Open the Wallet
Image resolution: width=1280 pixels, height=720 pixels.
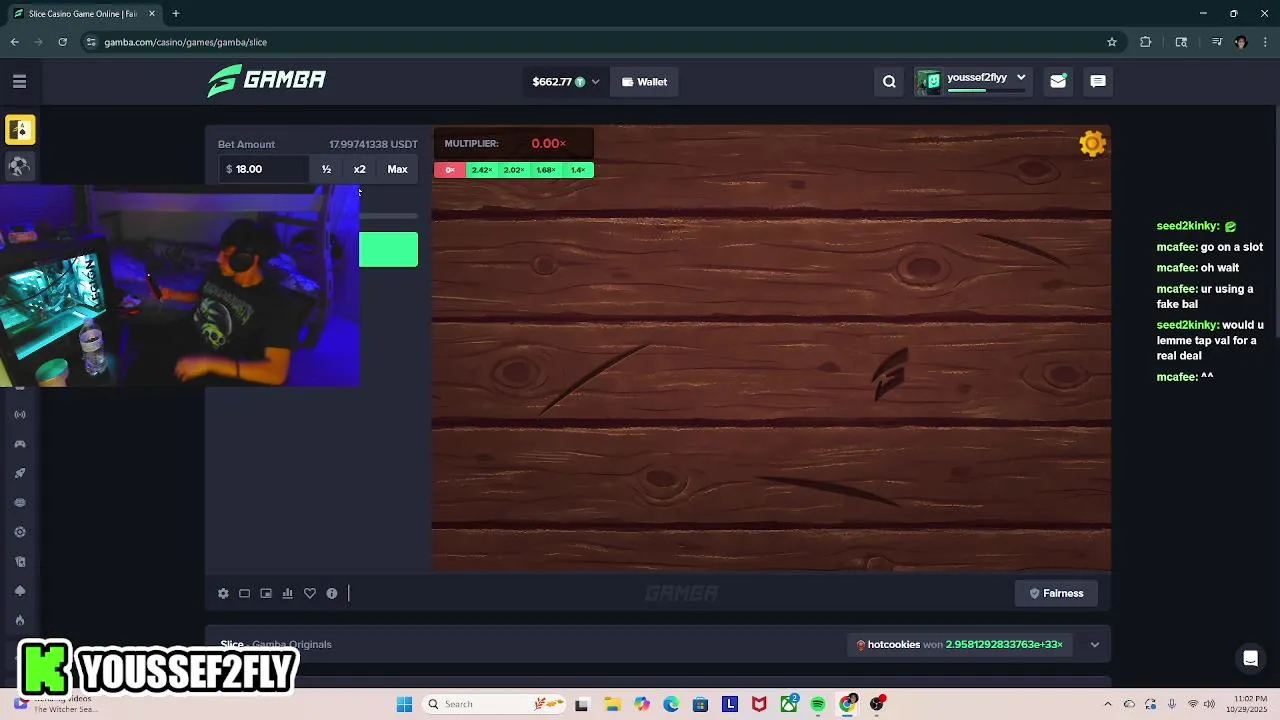click(x=645, y=82)
